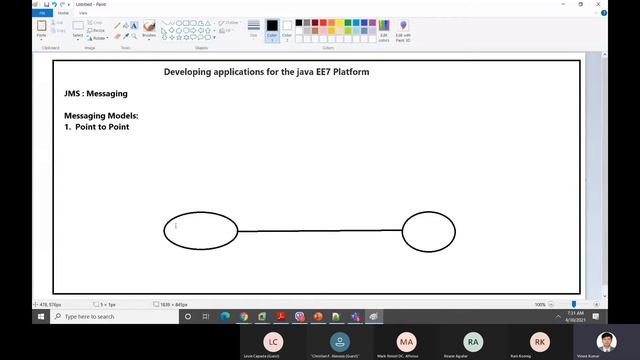Click the RK participant avatar
This screenshot has width=640, height=360.
tap(540, 342)
